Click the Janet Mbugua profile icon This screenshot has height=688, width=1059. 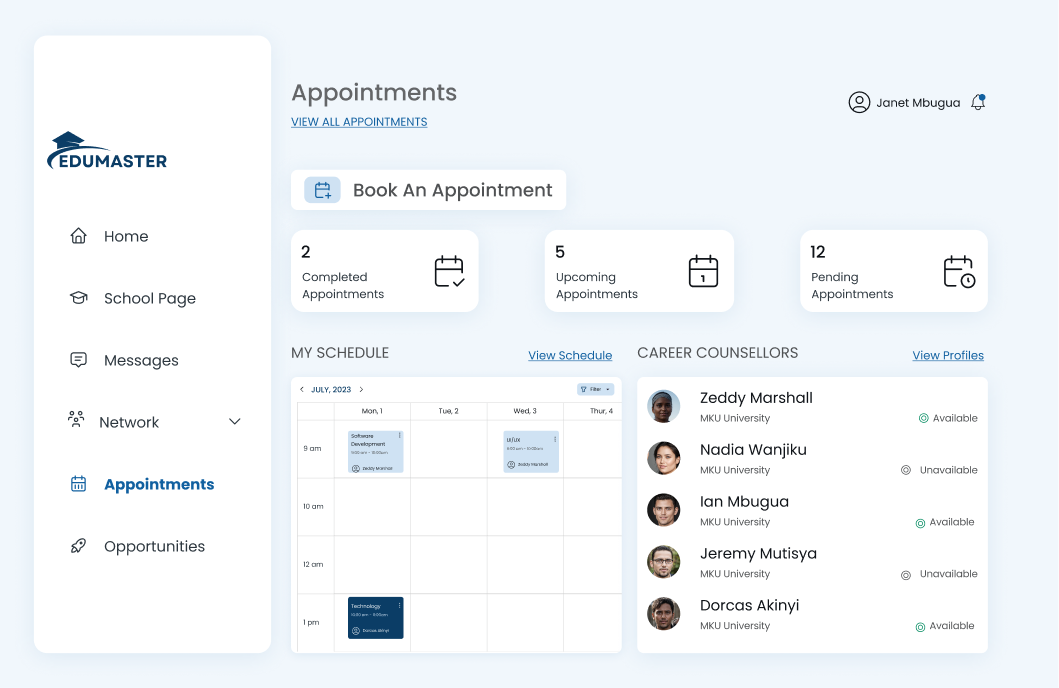[x=860, y=101]
